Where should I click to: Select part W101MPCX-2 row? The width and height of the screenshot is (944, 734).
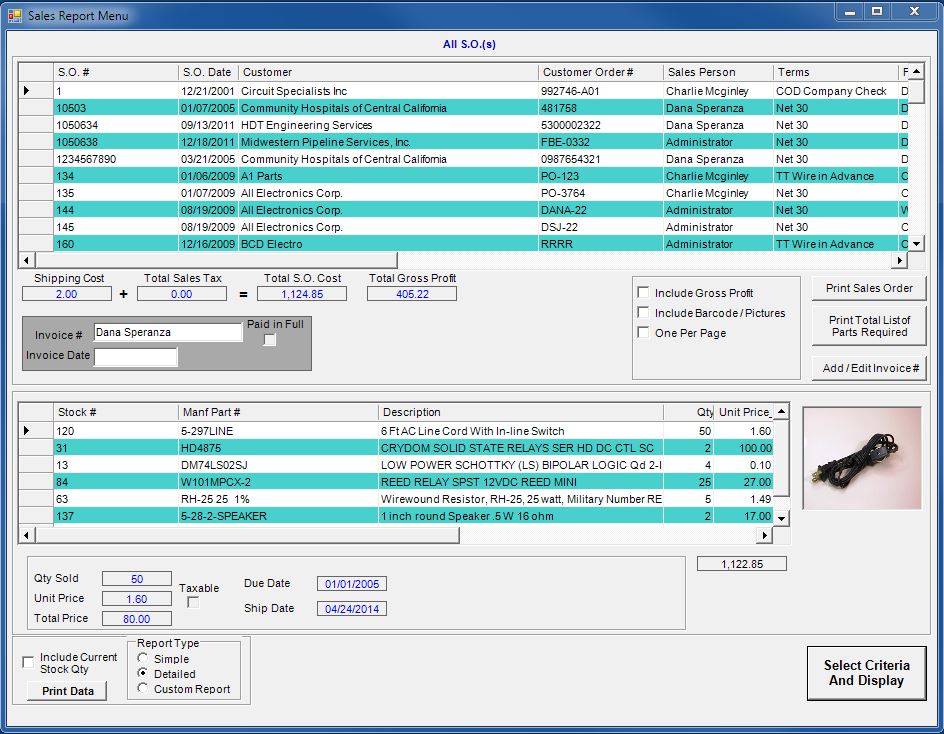(396, 482)
